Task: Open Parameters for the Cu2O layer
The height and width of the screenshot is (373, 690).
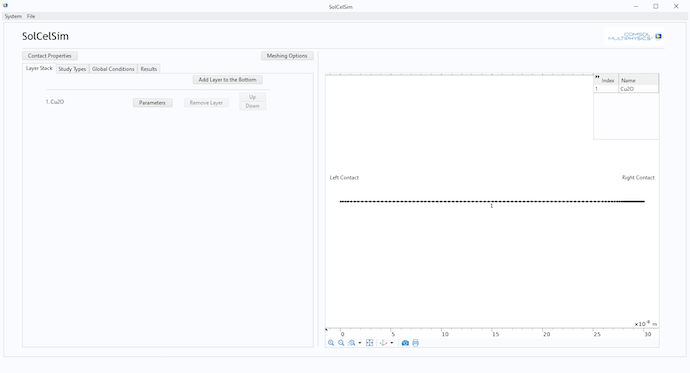Action: click(152, 102)
